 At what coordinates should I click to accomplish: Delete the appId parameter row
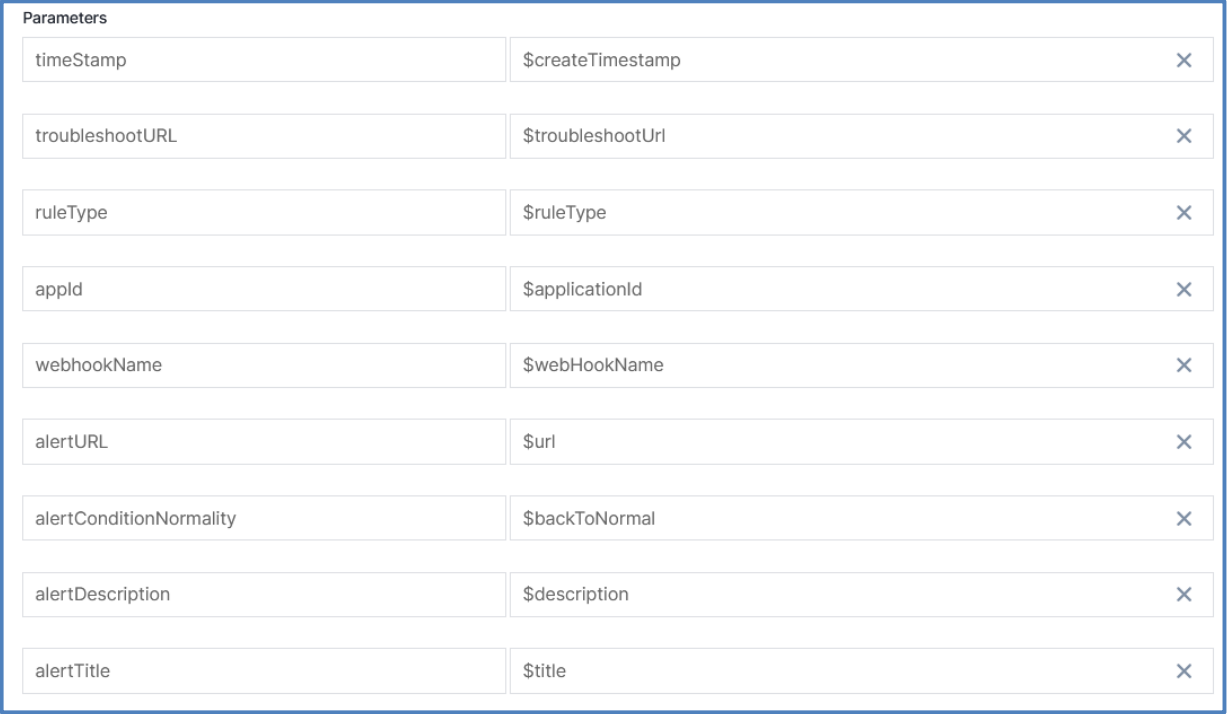pos(1184,289)
